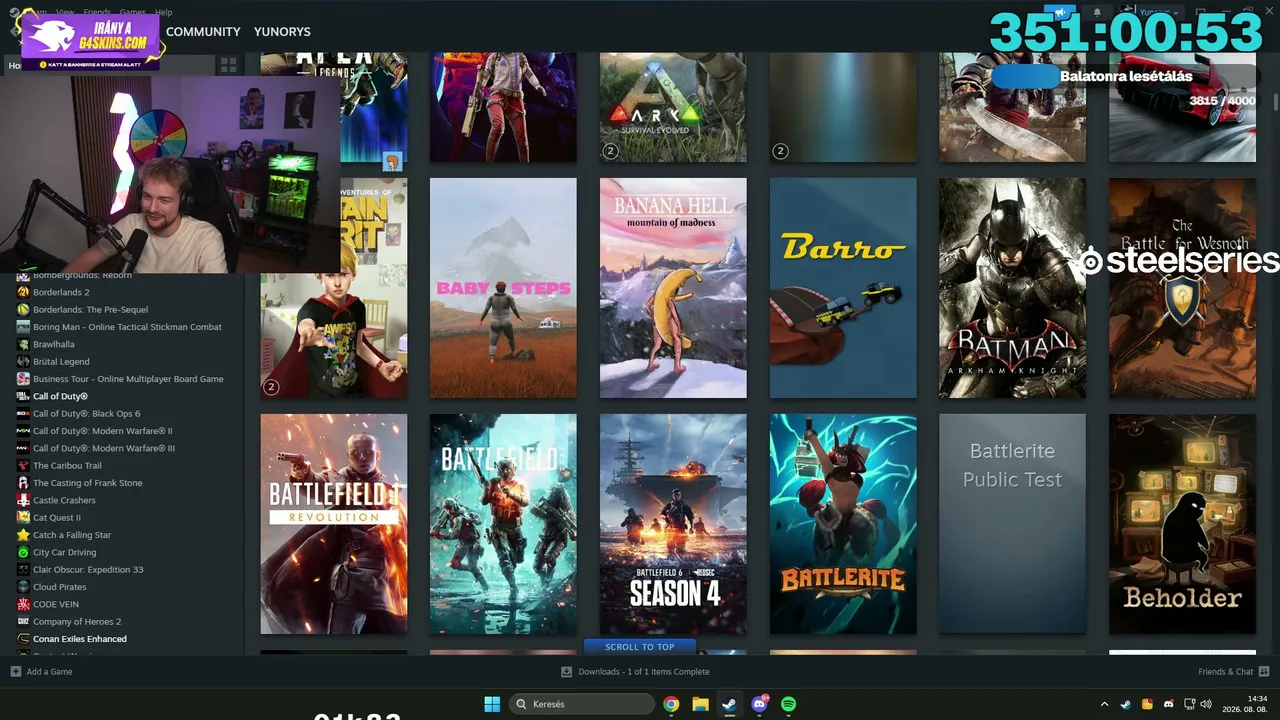Open the COMMUNITY tab

[203, 32]
